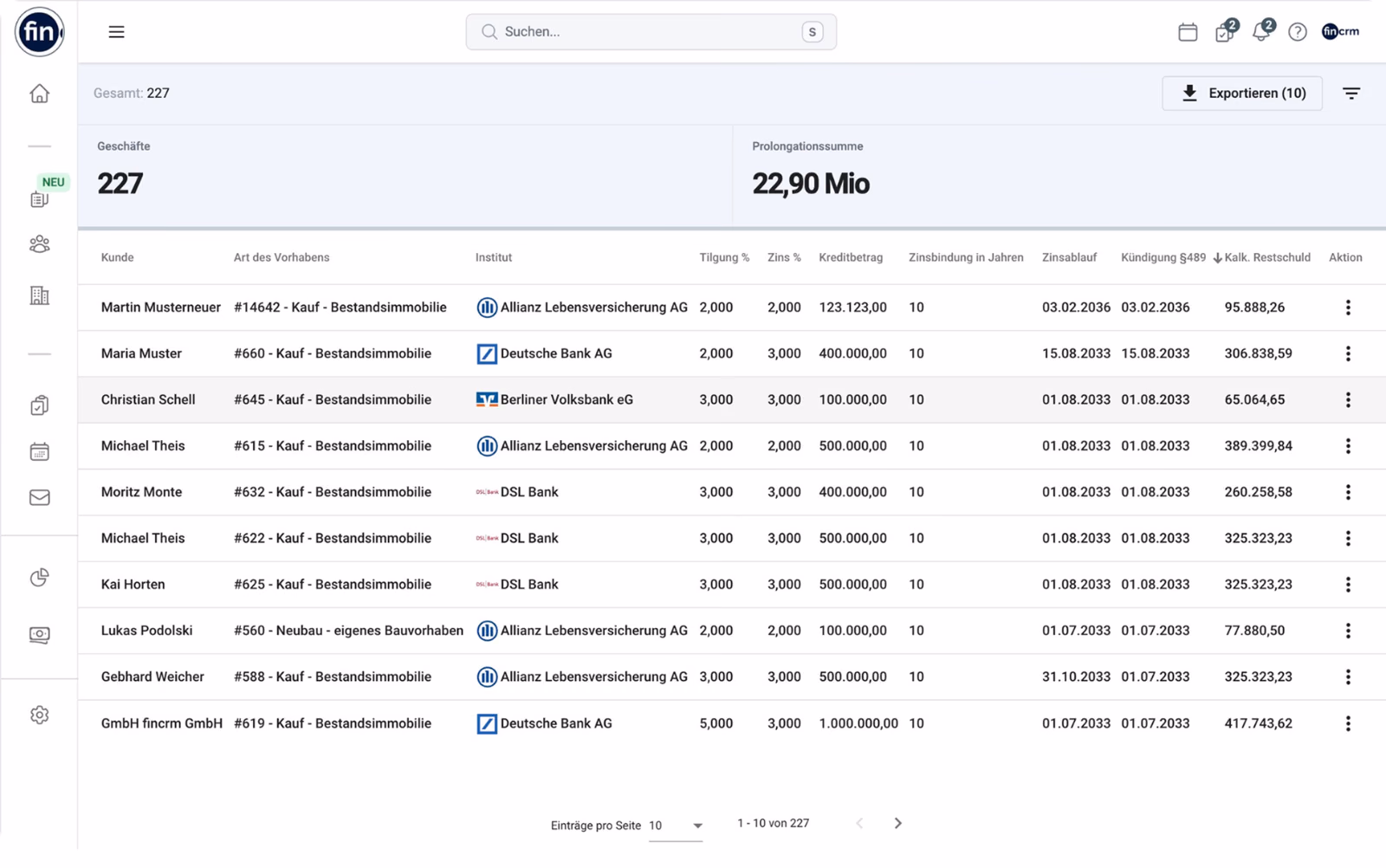
Task: Click the Exportieren (10) button
Action: [x=1242, y=93]
